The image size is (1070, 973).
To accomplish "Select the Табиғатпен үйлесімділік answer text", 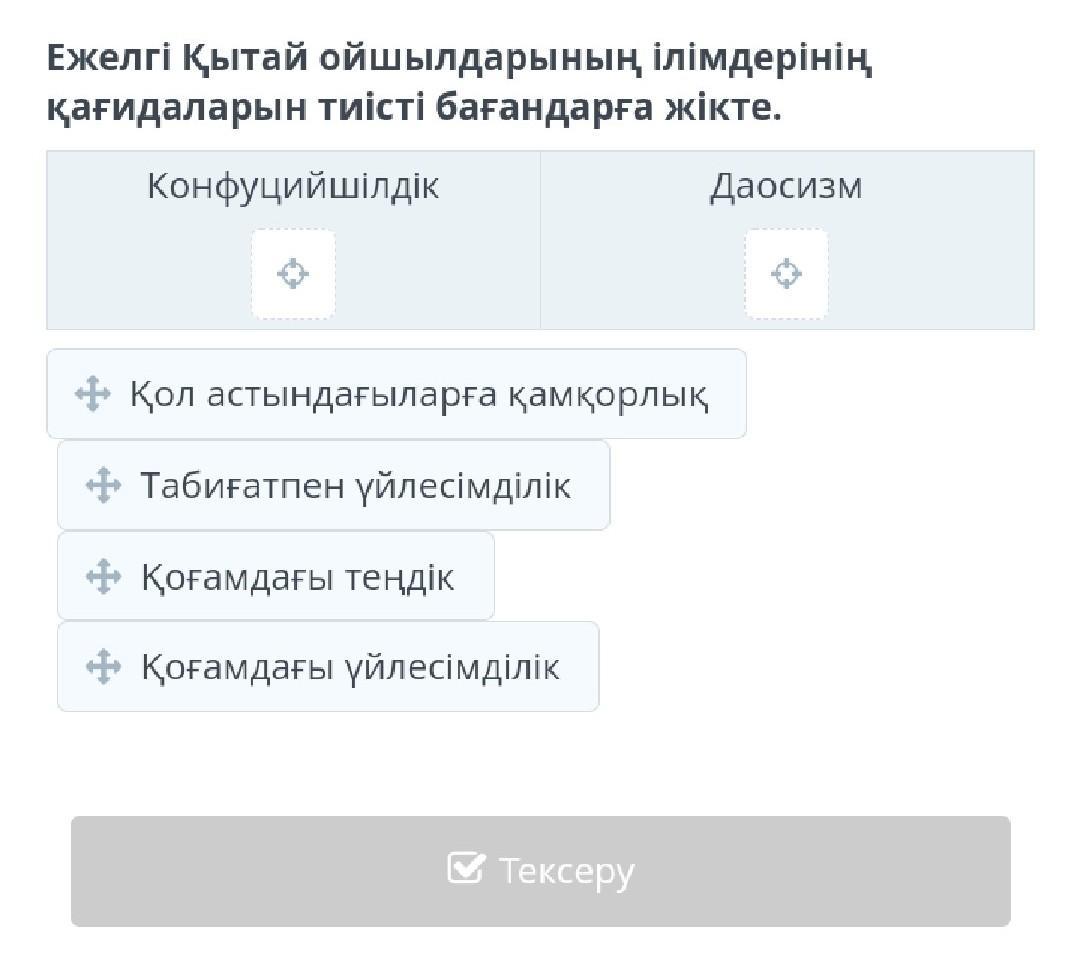I will tap(355, 486).
